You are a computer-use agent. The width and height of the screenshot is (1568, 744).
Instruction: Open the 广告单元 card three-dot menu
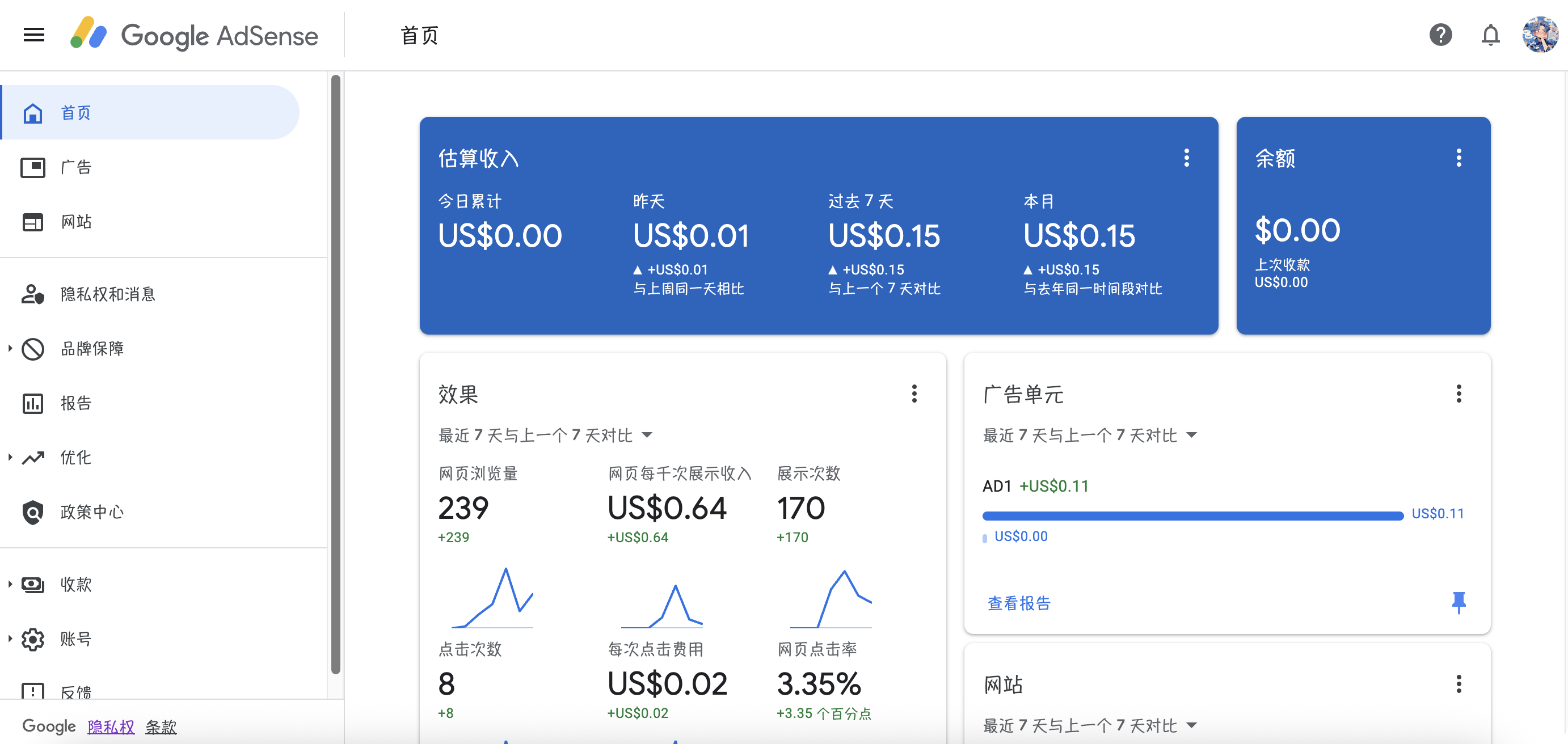coord(1459,394)
